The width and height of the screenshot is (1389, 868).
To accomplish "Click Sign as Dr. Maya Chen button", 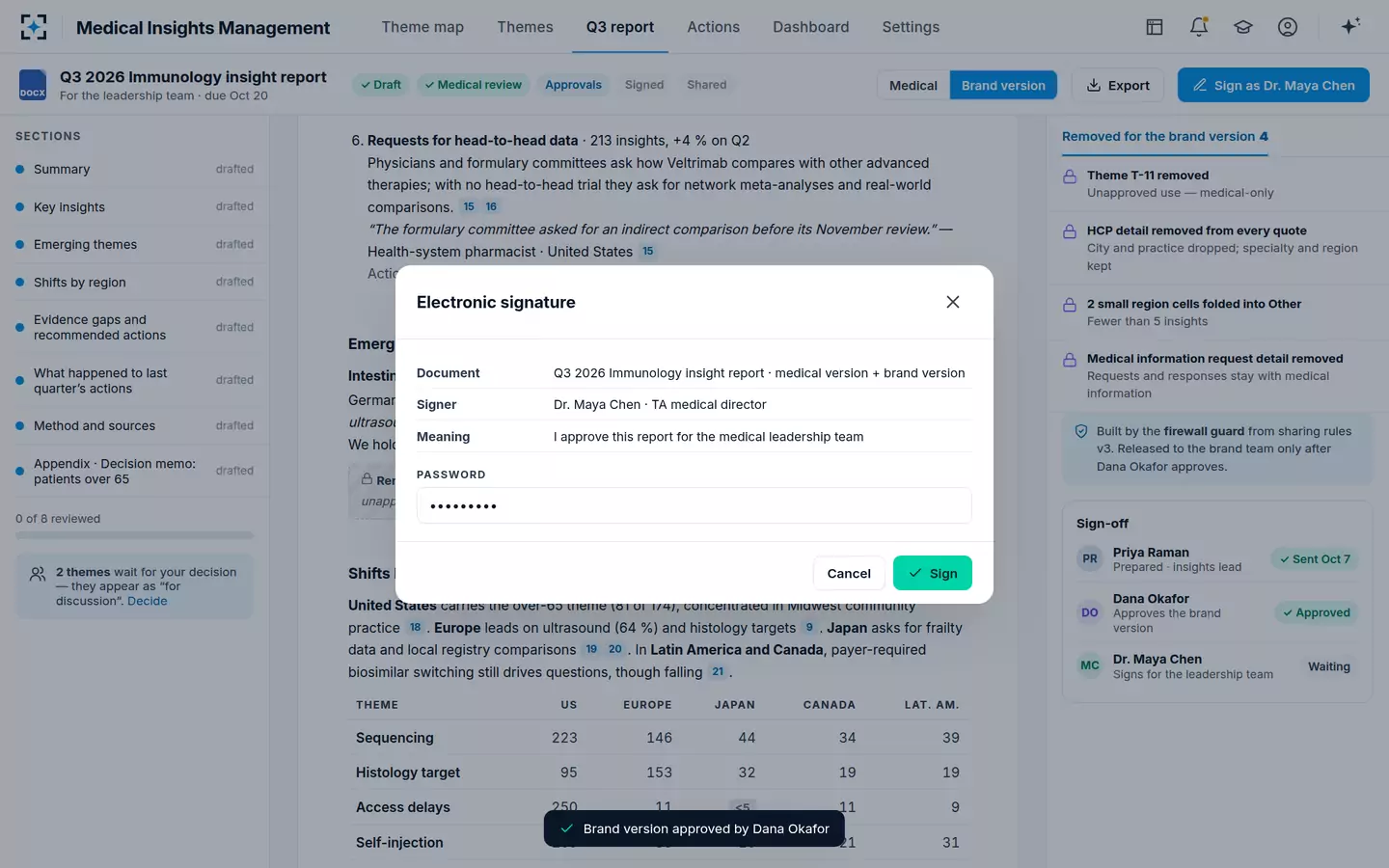I will 1273,85.
